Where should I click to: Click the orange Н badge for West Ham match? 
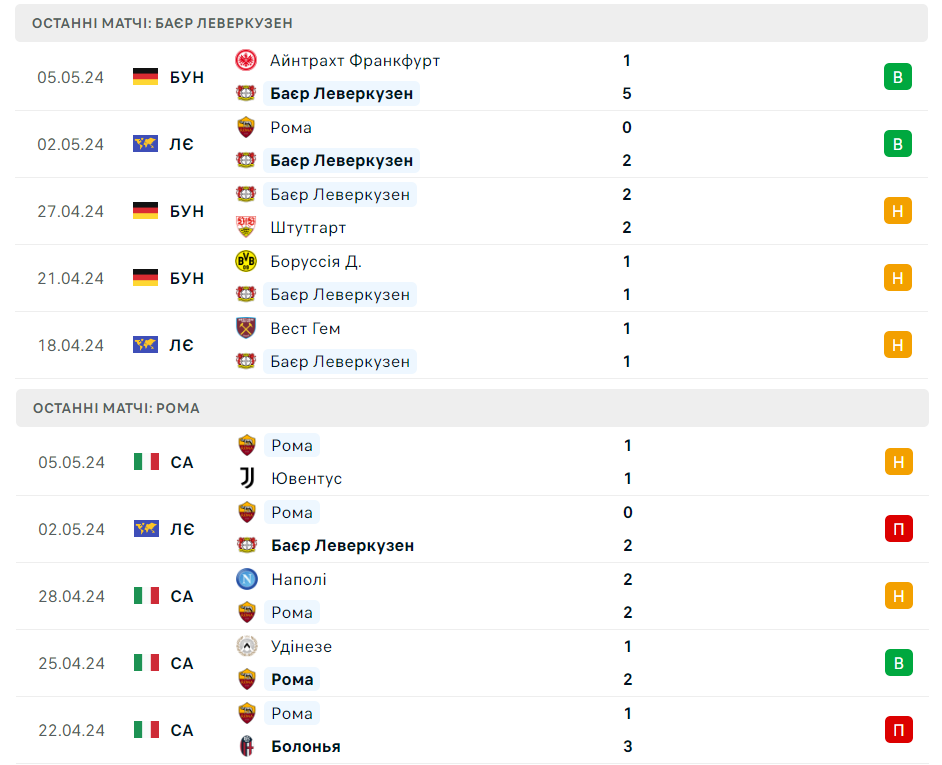[897, 345]
